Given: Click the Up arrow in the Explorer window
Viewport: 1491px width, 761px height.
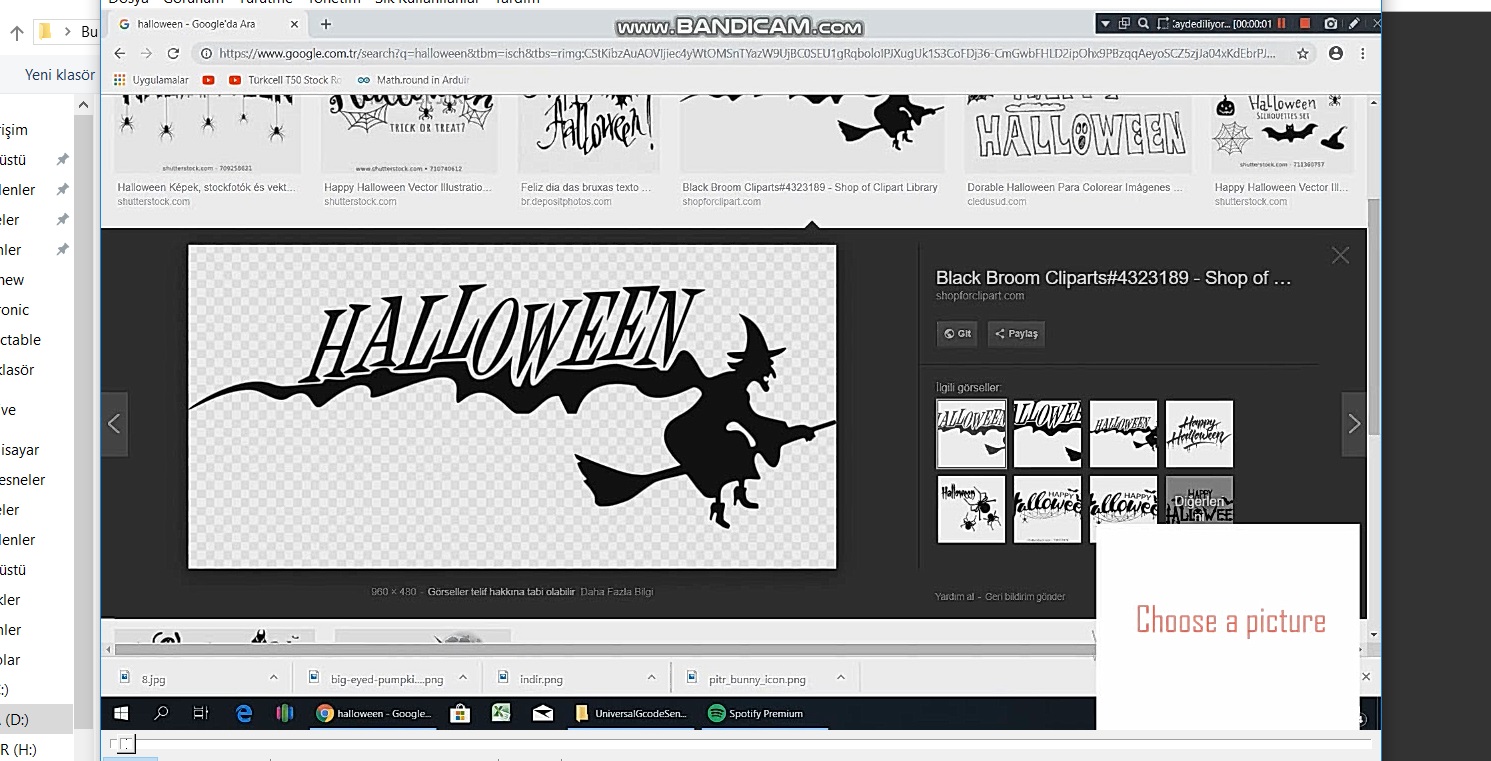Looking at the screenshot, I should (16, 32).
